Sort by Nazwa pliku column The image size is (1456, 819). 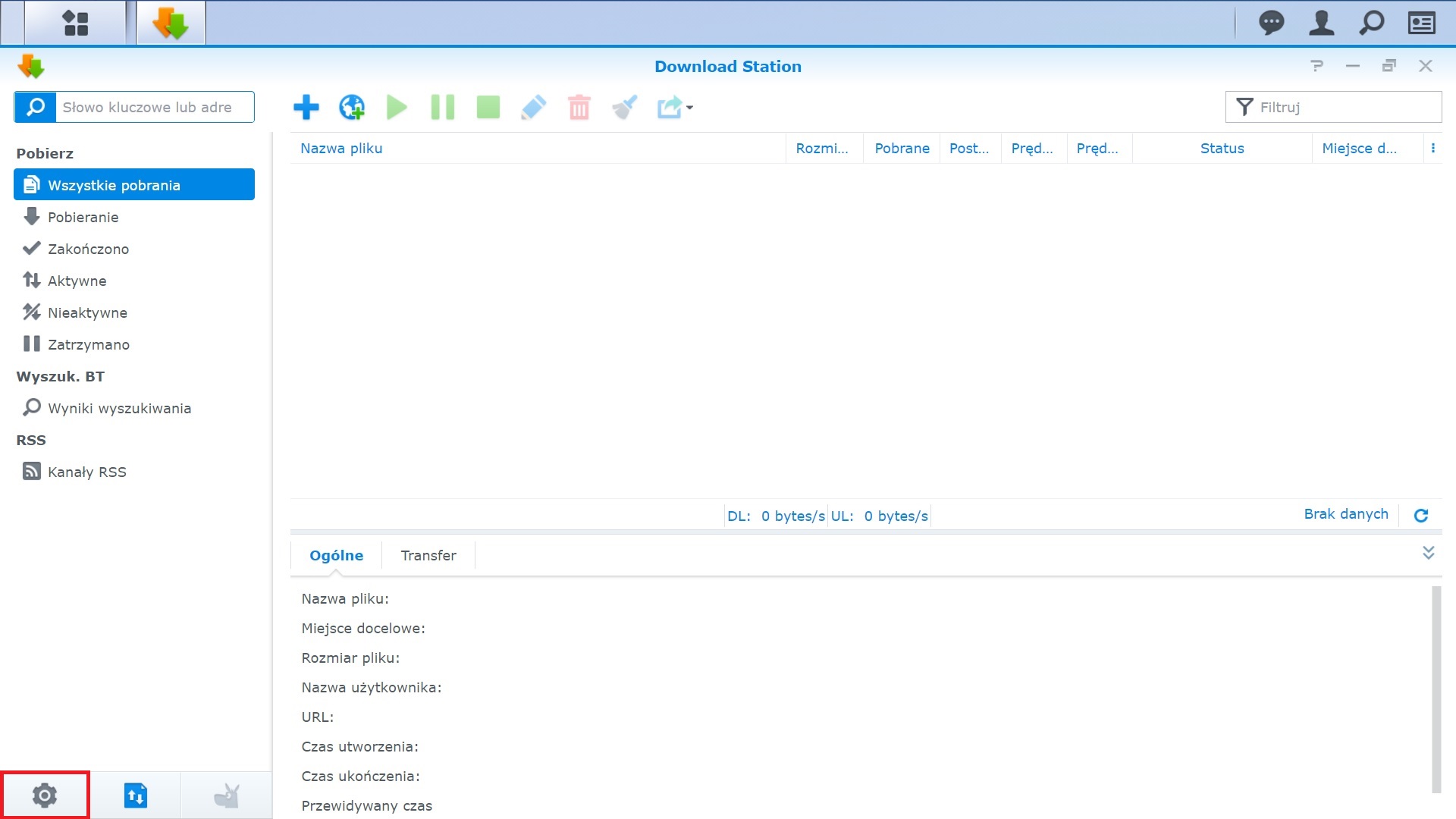click(538, 149)
